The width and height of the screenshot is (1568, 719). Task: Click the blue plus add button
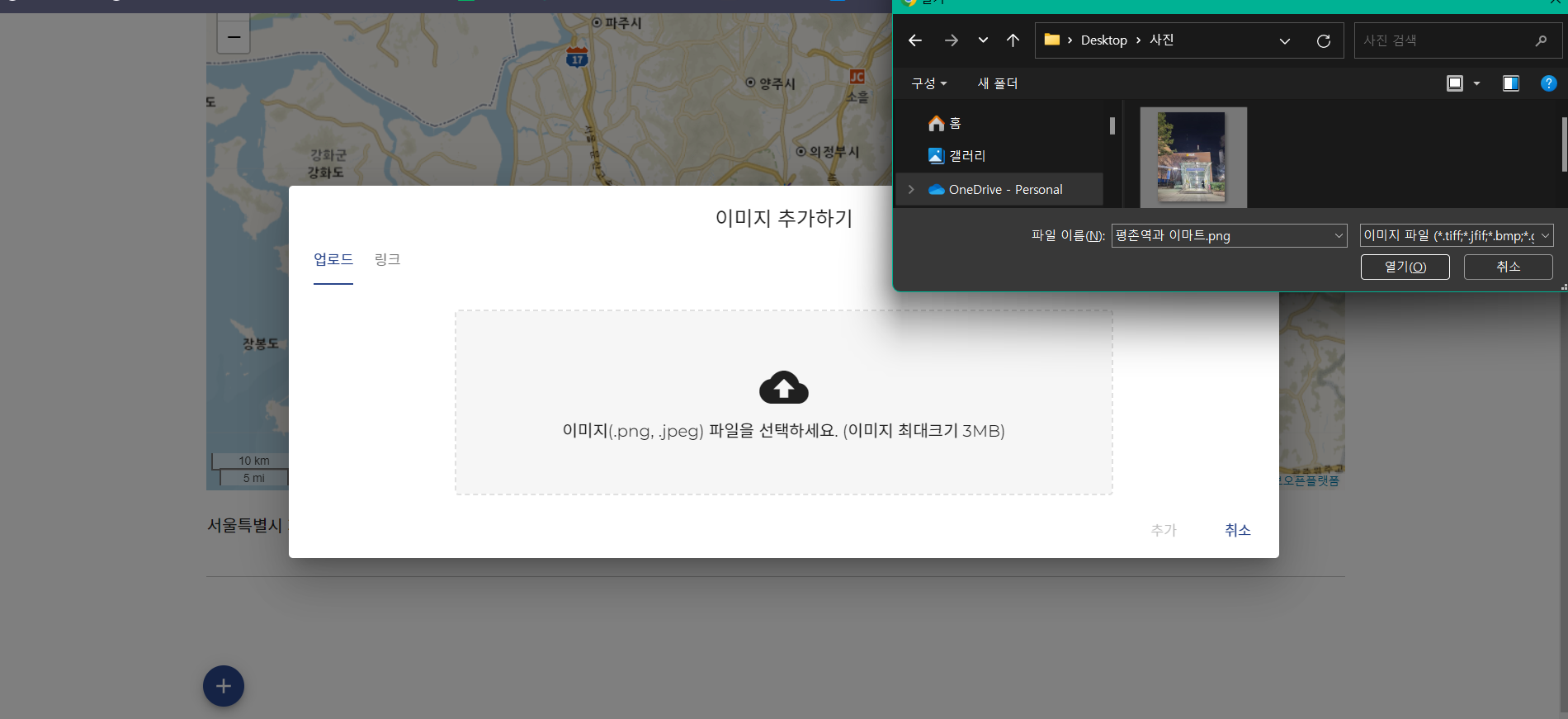[x=224, y=686]
